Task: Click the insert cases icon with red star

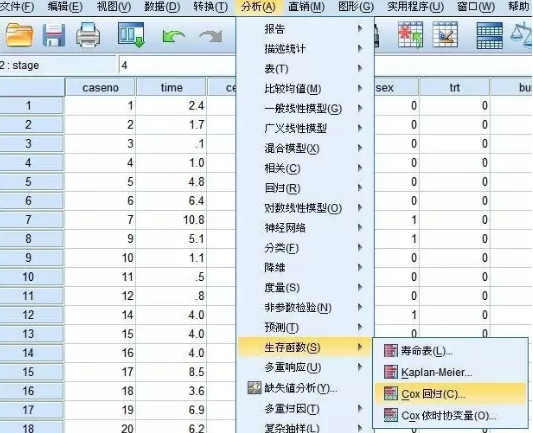Action: pos(411,35)
